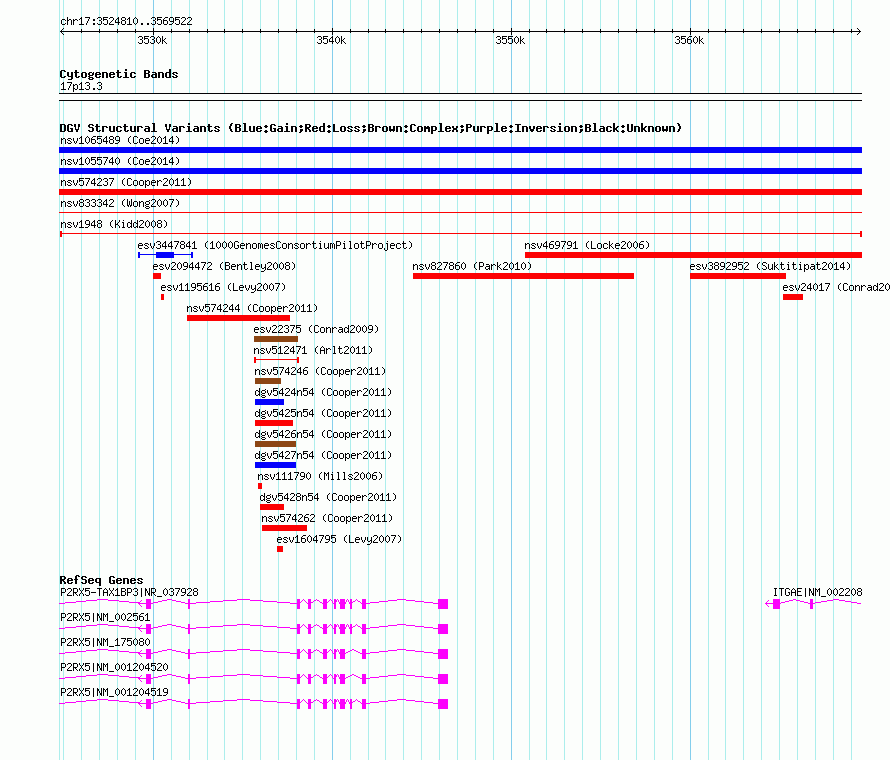
Task: Click the DGV Structural Variants track title
Action: coord(371,128)
